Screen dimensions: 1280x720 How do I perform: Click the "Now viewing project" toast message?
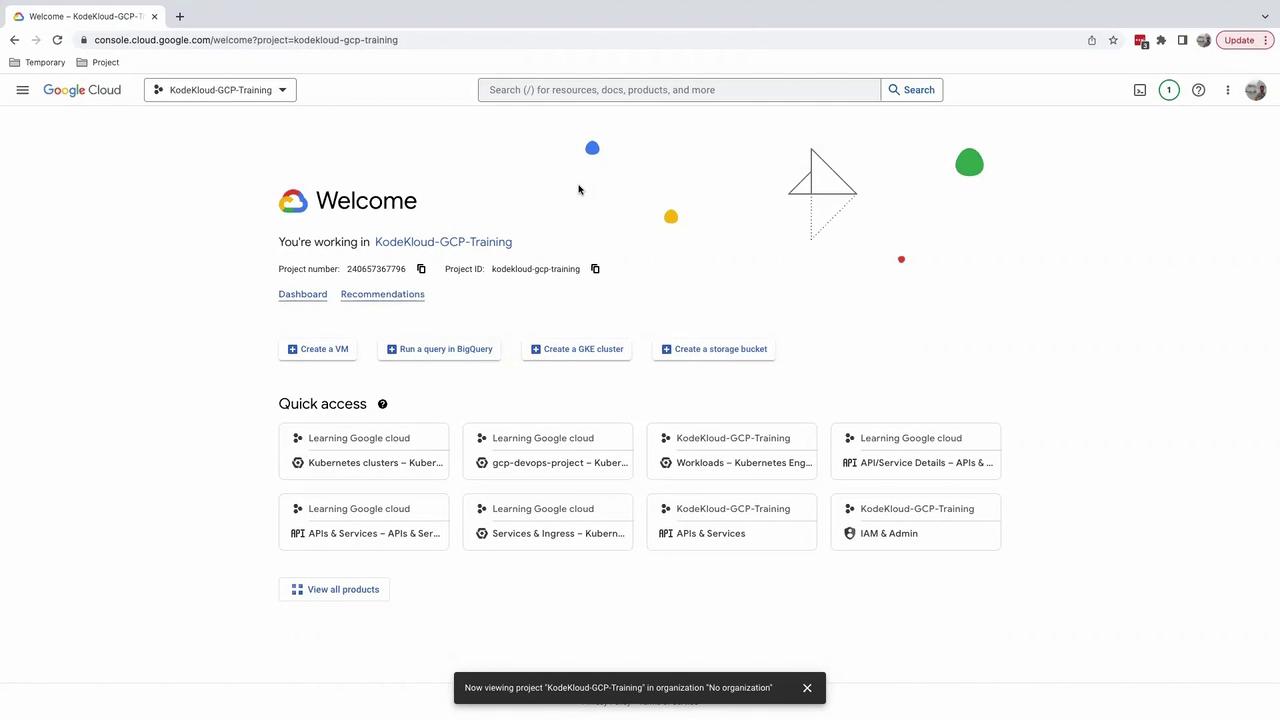pos(619,688)
